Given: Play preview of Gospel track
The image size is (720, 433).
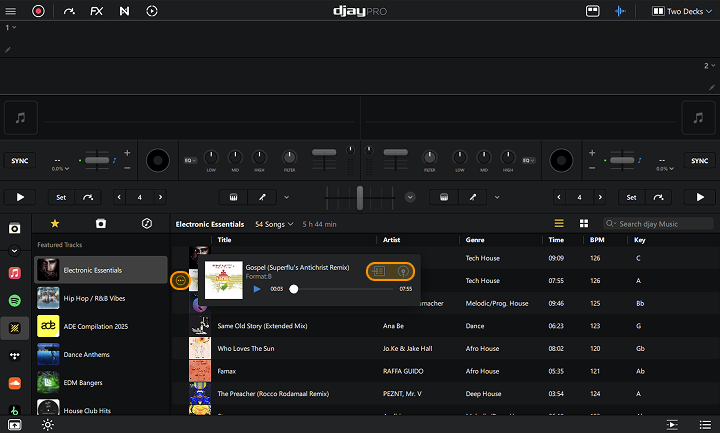Looking at the screenshot, I should click(257, 289).
